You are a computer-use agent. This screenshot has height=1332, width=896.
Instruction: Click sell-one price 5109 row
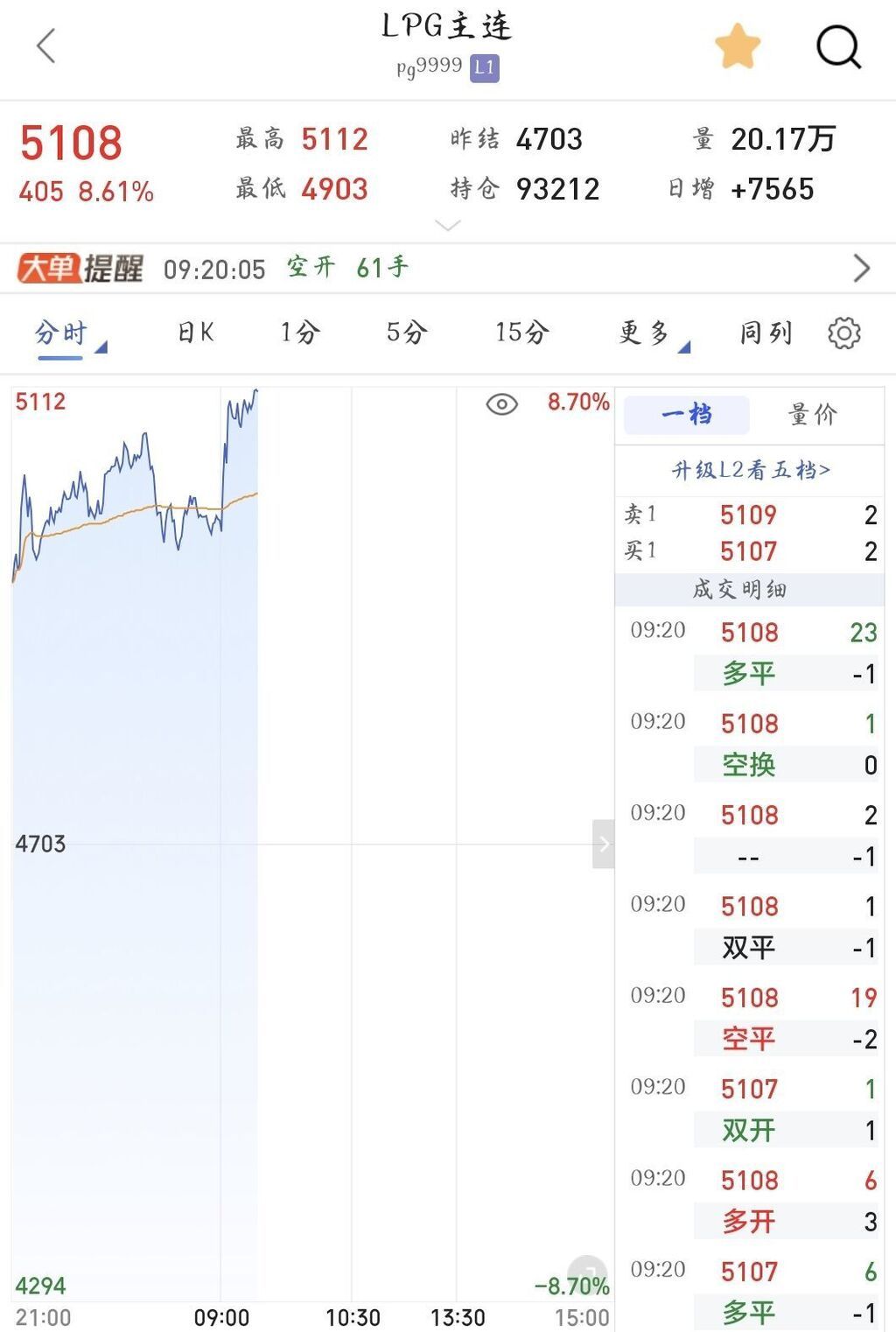tap(749, 515)
